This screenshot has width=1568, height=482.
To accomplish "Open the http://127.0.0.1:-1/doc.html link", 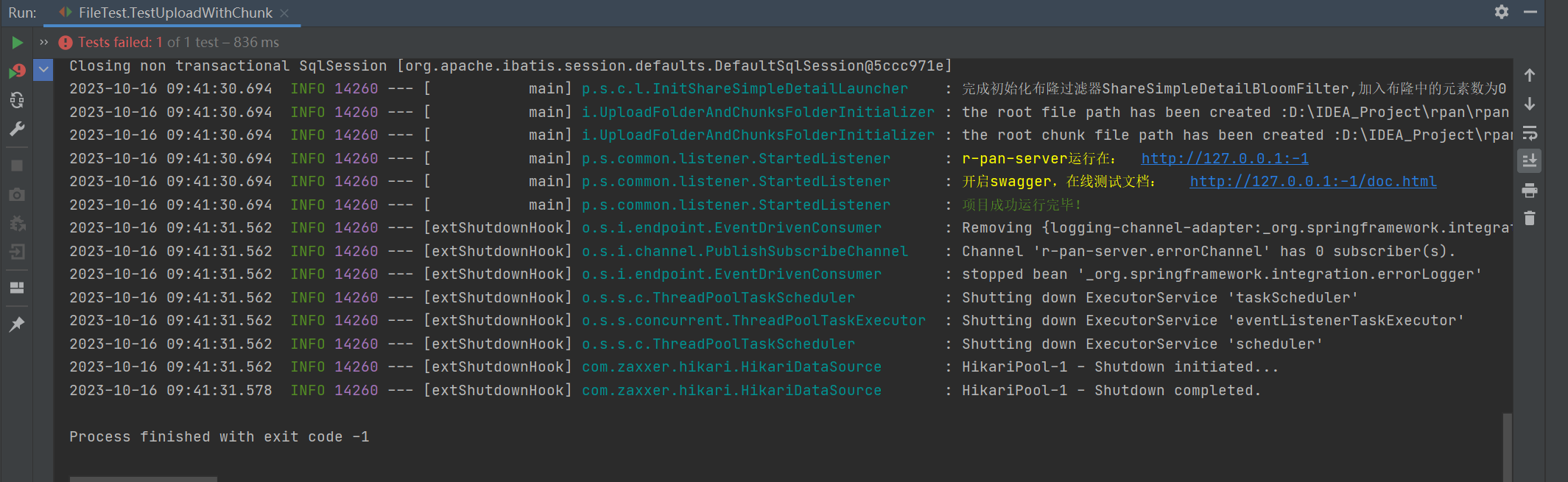I will 1312,182.
